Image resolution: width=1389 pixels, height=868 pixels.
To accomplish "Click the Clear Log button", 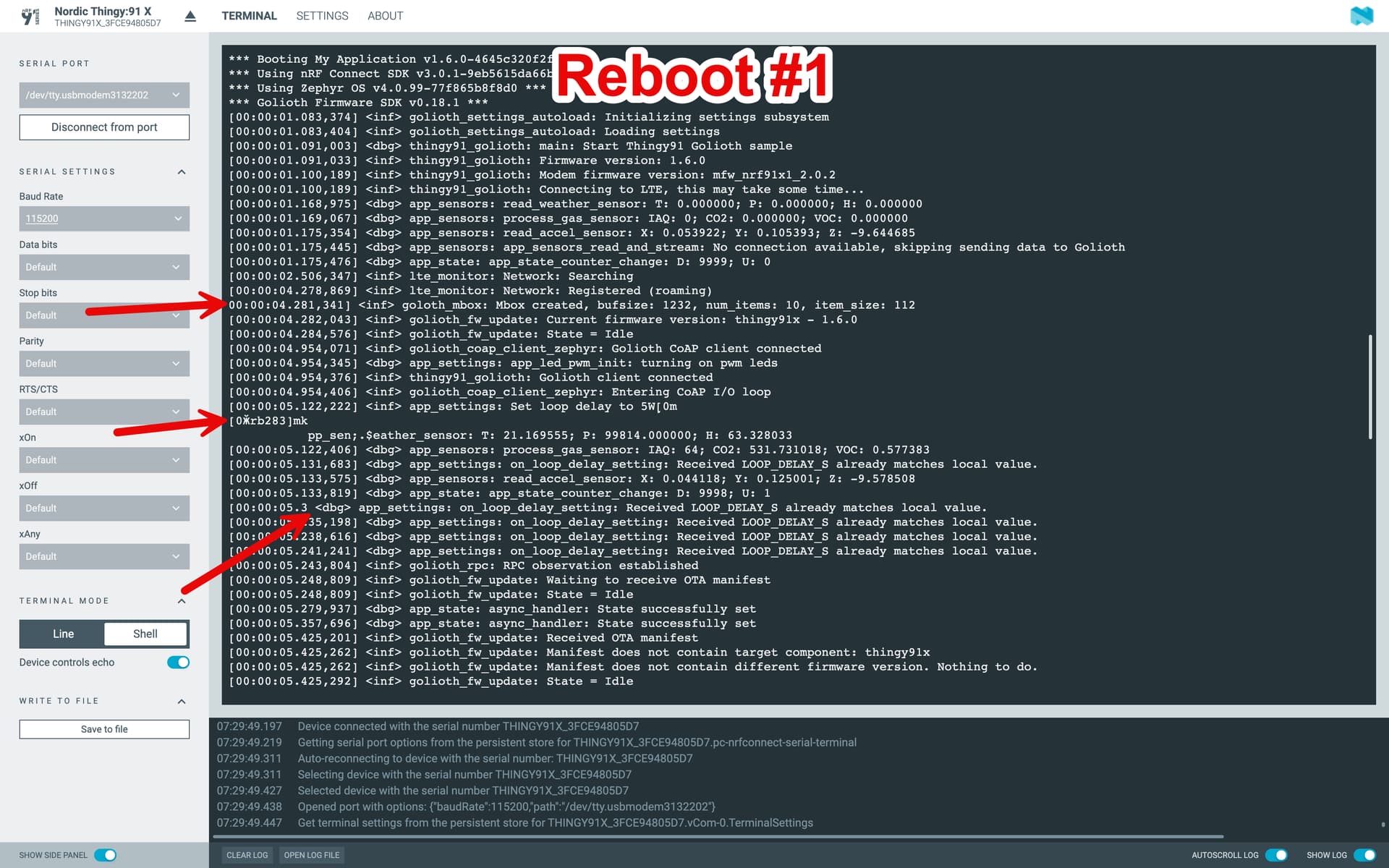I will click(247, 855).
